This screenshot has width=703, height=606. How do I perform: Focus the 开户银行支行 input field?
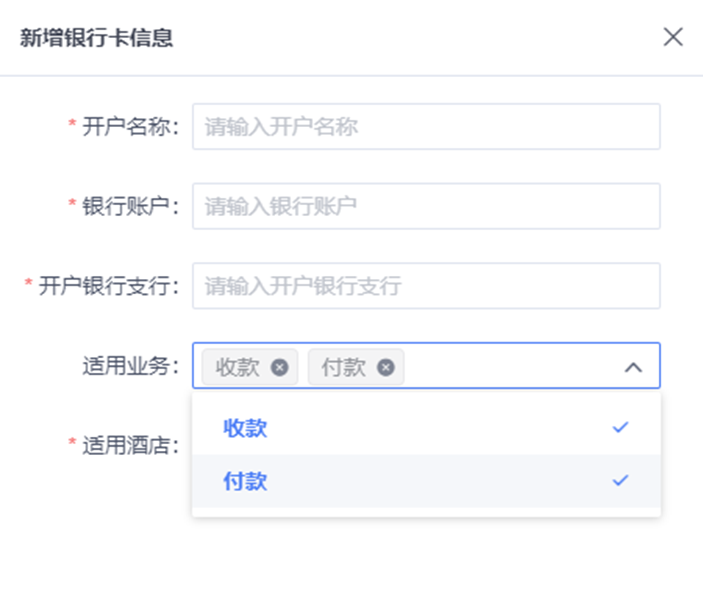(x=426, y=286)
